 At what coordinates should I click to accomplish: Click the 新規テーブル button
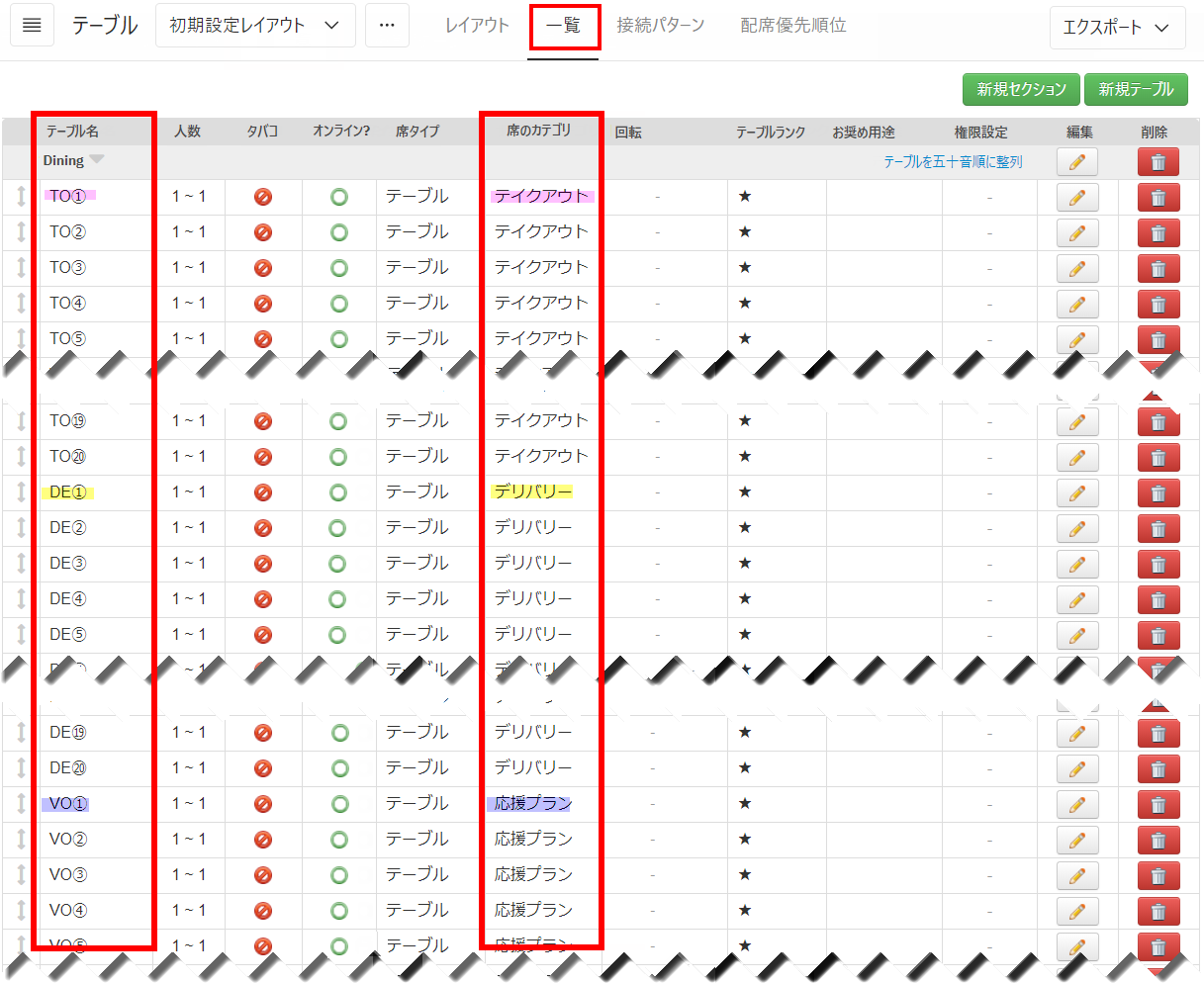(x=1136, y=89)
